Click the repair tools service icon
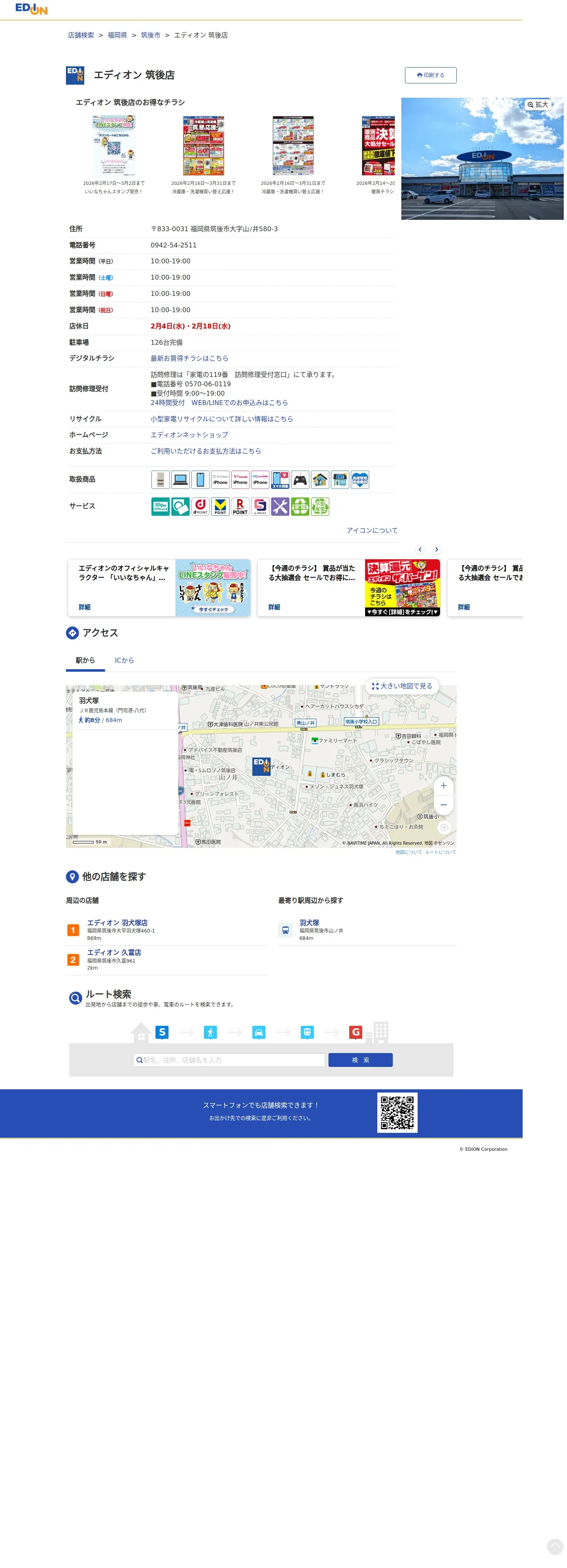The width and height of the screenshot is (567, 1568). coord(280,507)
